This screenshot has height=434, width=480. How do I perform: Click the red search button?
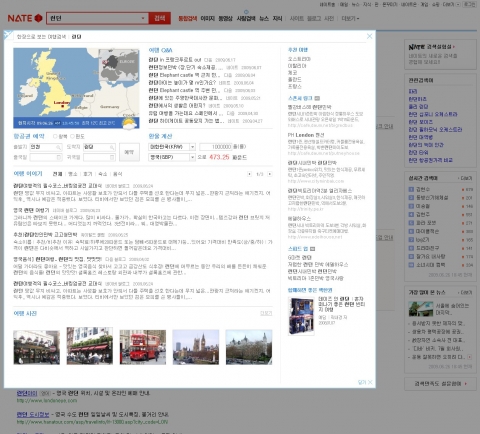[160, 18]
